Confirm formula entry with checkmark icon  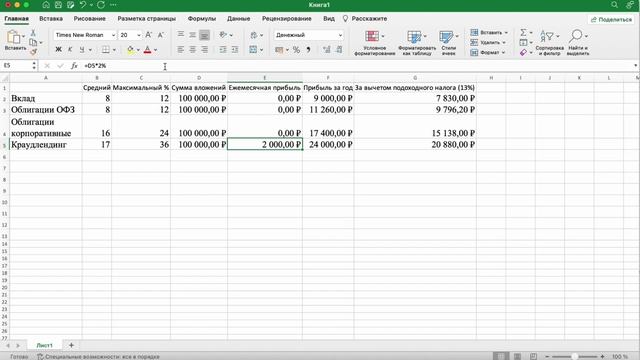[x=60, y=66]
